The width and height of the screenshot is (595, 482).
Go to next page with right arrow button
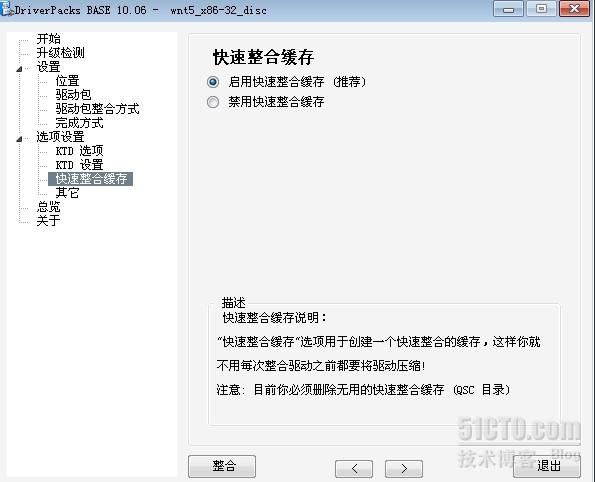404,468
